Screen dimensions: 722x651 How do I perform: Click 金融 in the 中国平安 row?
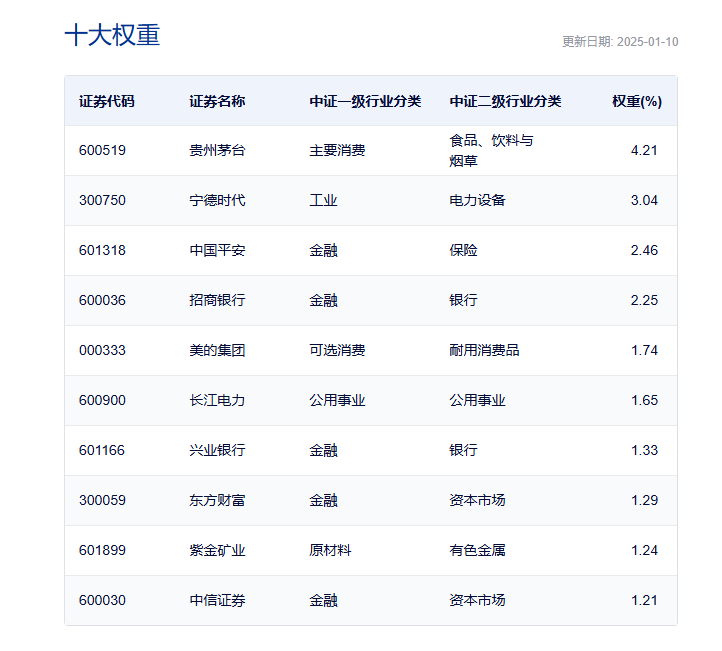(x=323, y=250)
